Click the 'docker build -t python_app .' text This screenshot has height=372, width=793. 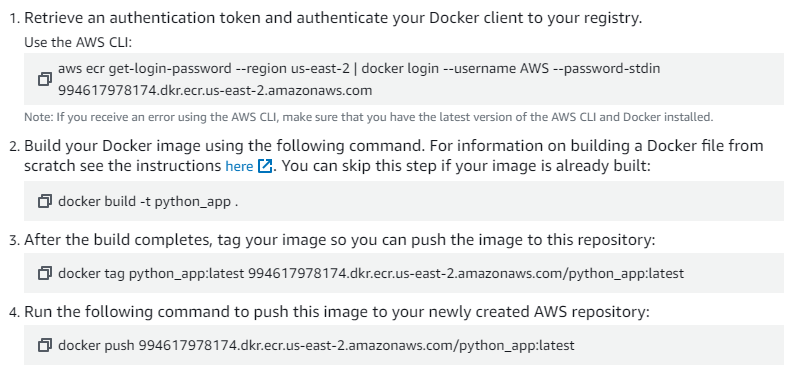148,201
